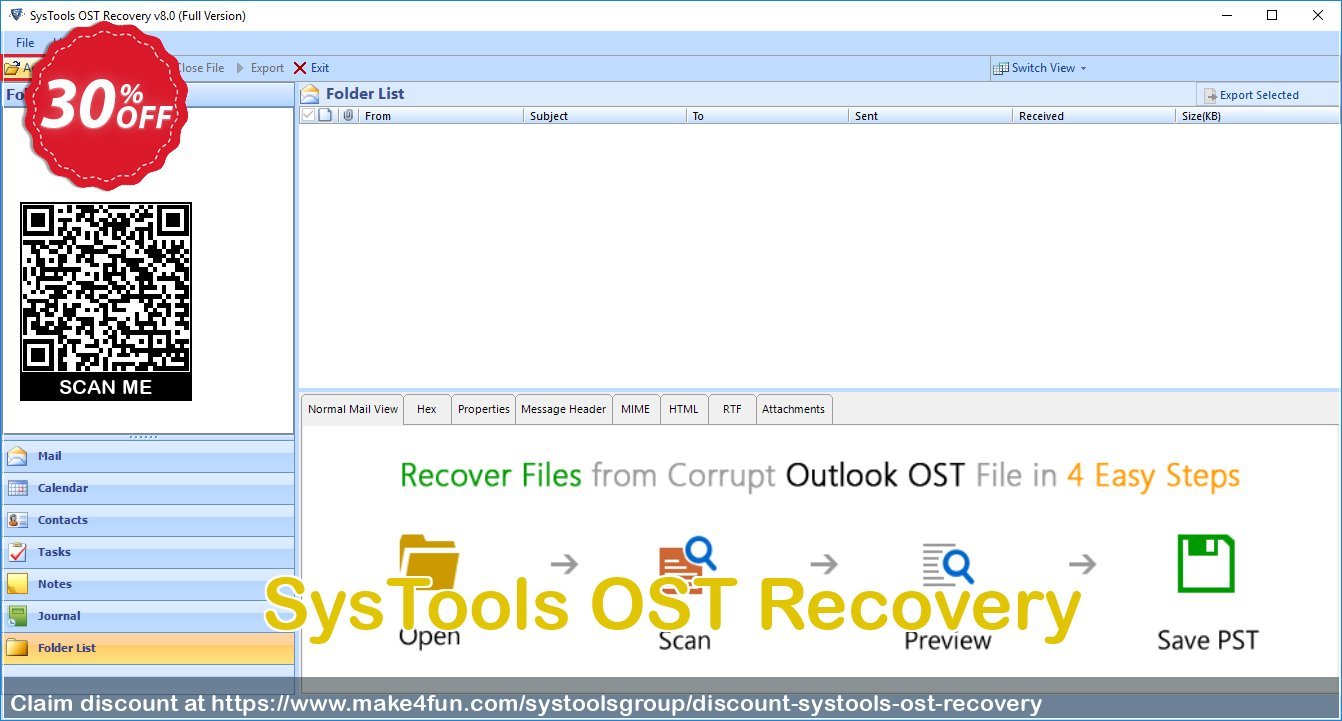Click the Contacts card icon
Screen dimensions: 1342x721
[18, 520]
